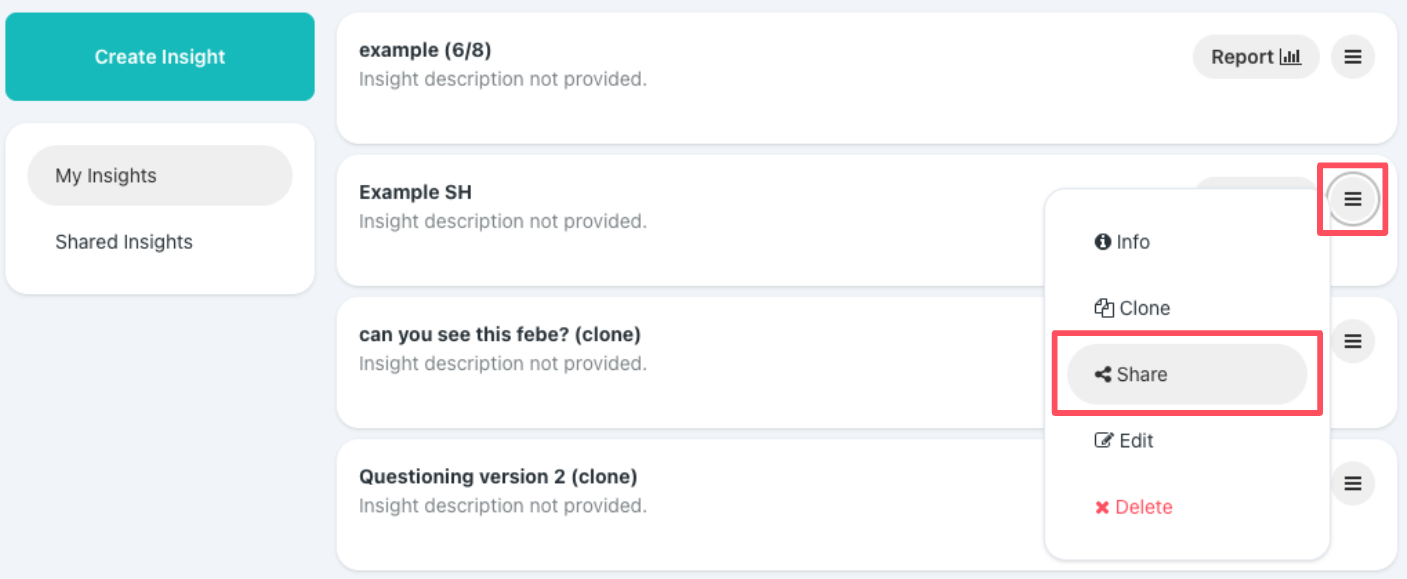Open Report for example (6/8)
This screenshot has height=579, width=1407.
(x=1256, y=57)
